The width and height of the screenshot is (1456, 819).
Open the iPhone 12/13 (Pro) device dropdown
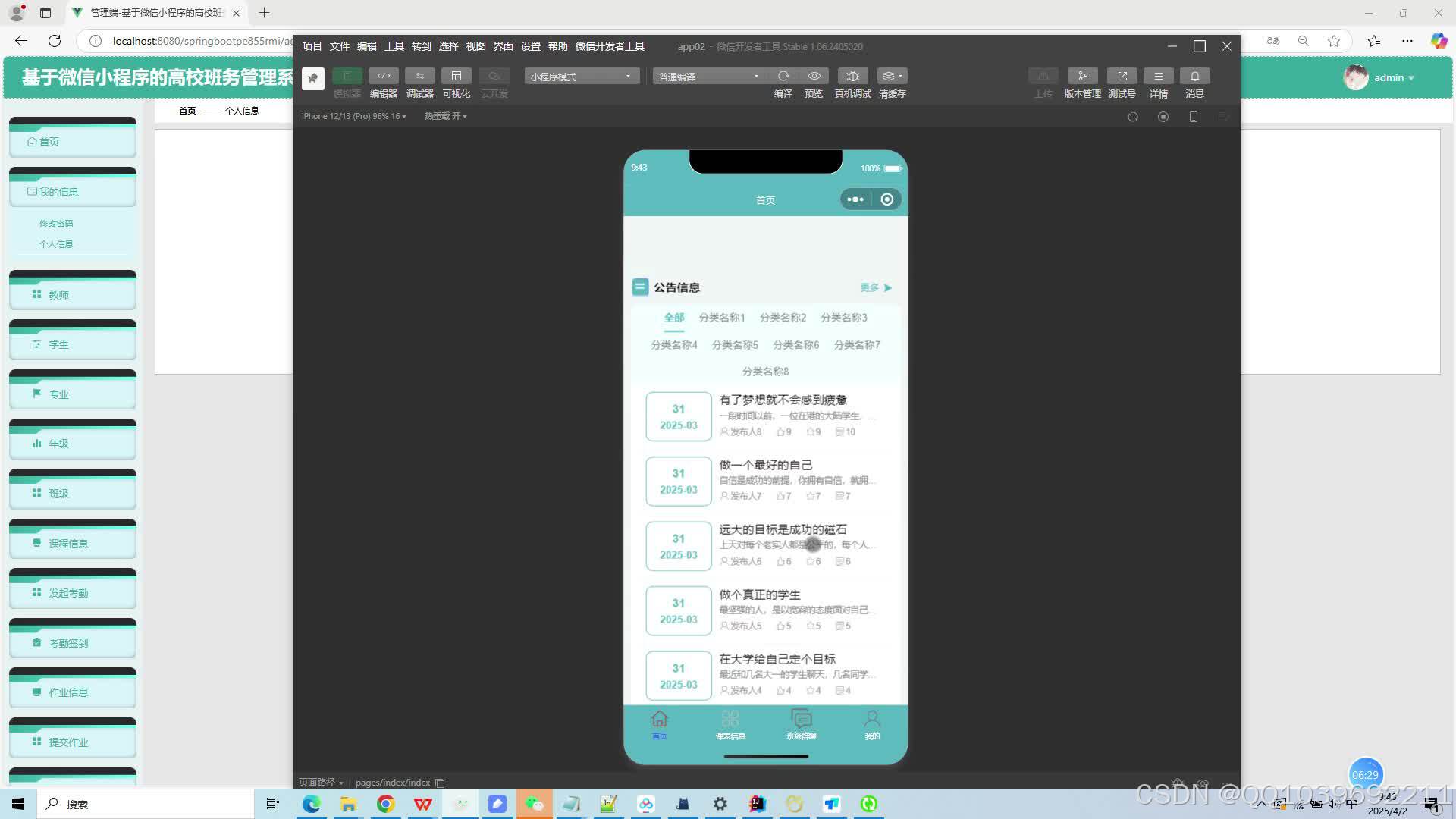click(x=353, y=116)
